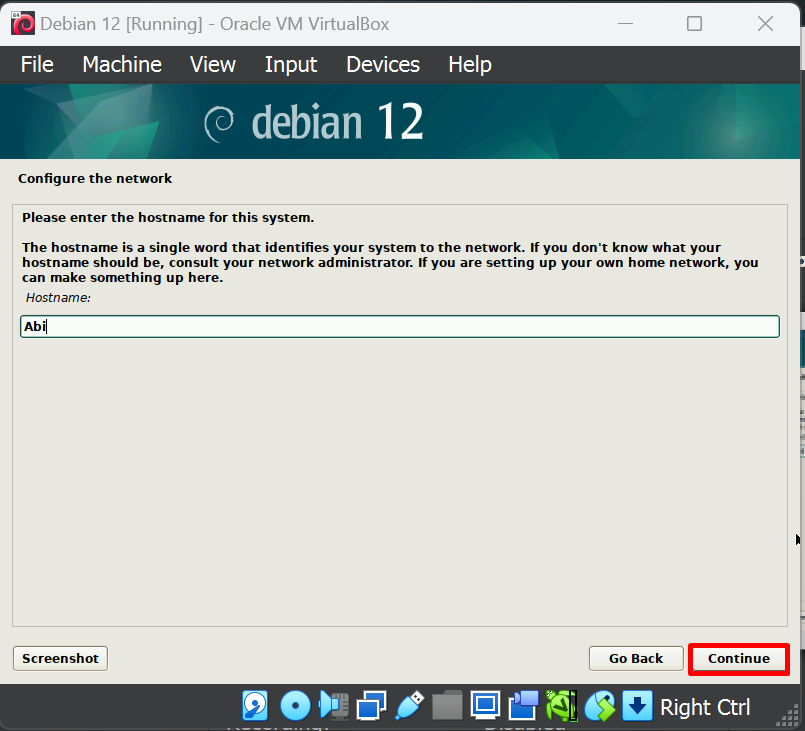Minimize the VirtualBox window
This screenshot has height=731, width=805.
(x=625, y=24)
